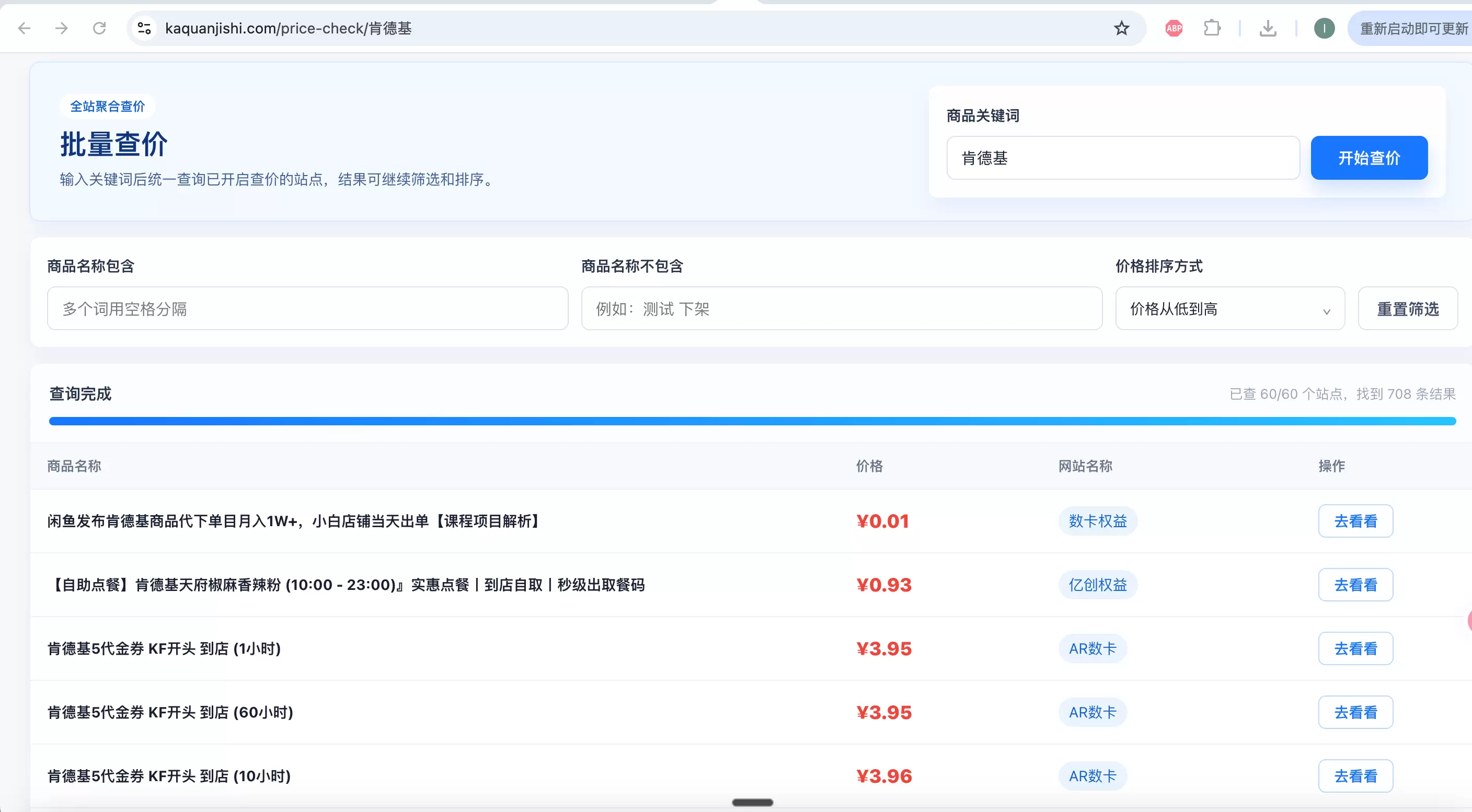This screenshot has height=812, width=1472.
Task: Click the ¥0.01 price
Action: pyautogui.click(x=882, y=521)
